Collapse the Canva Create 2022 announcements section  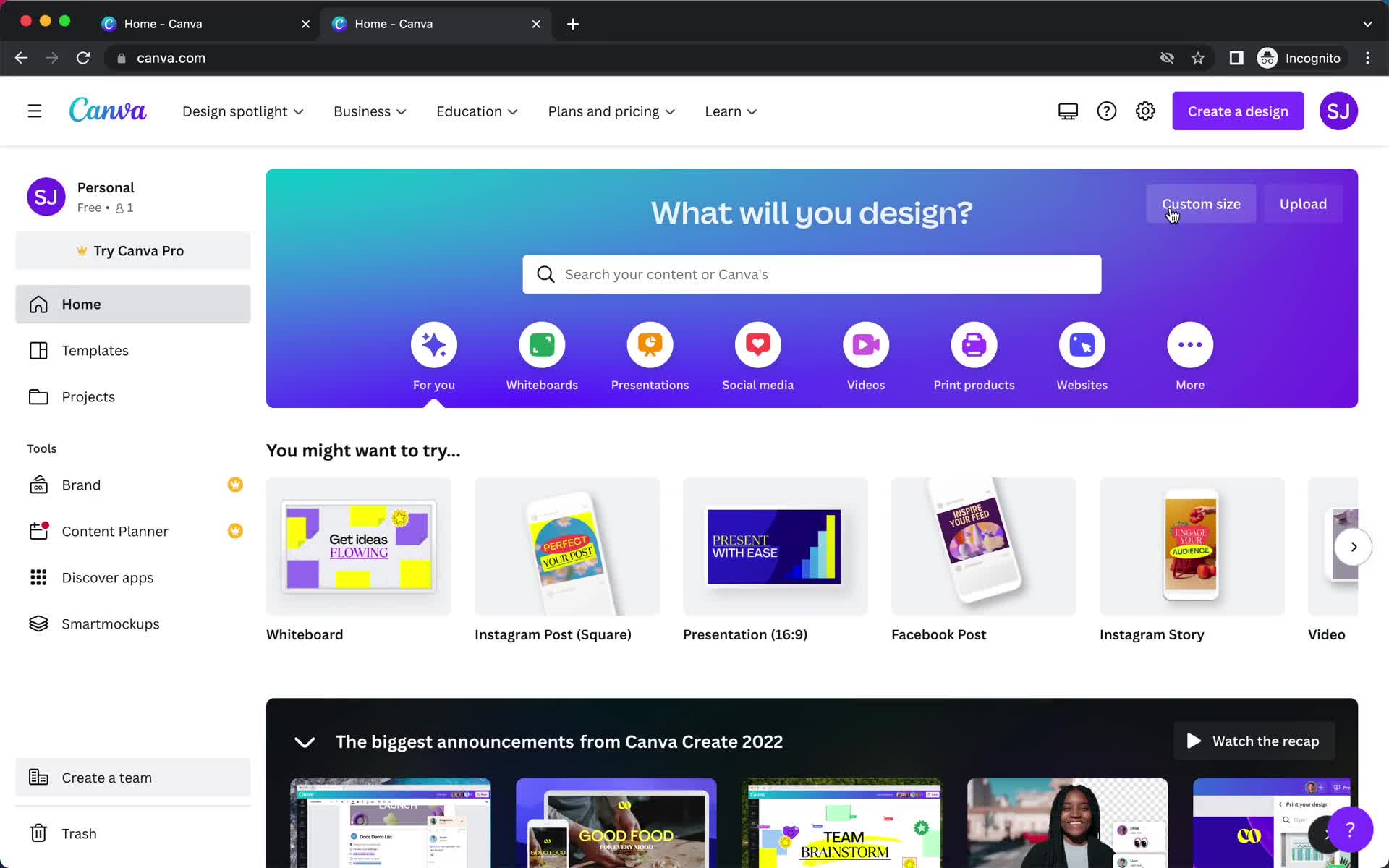[305, 742]
